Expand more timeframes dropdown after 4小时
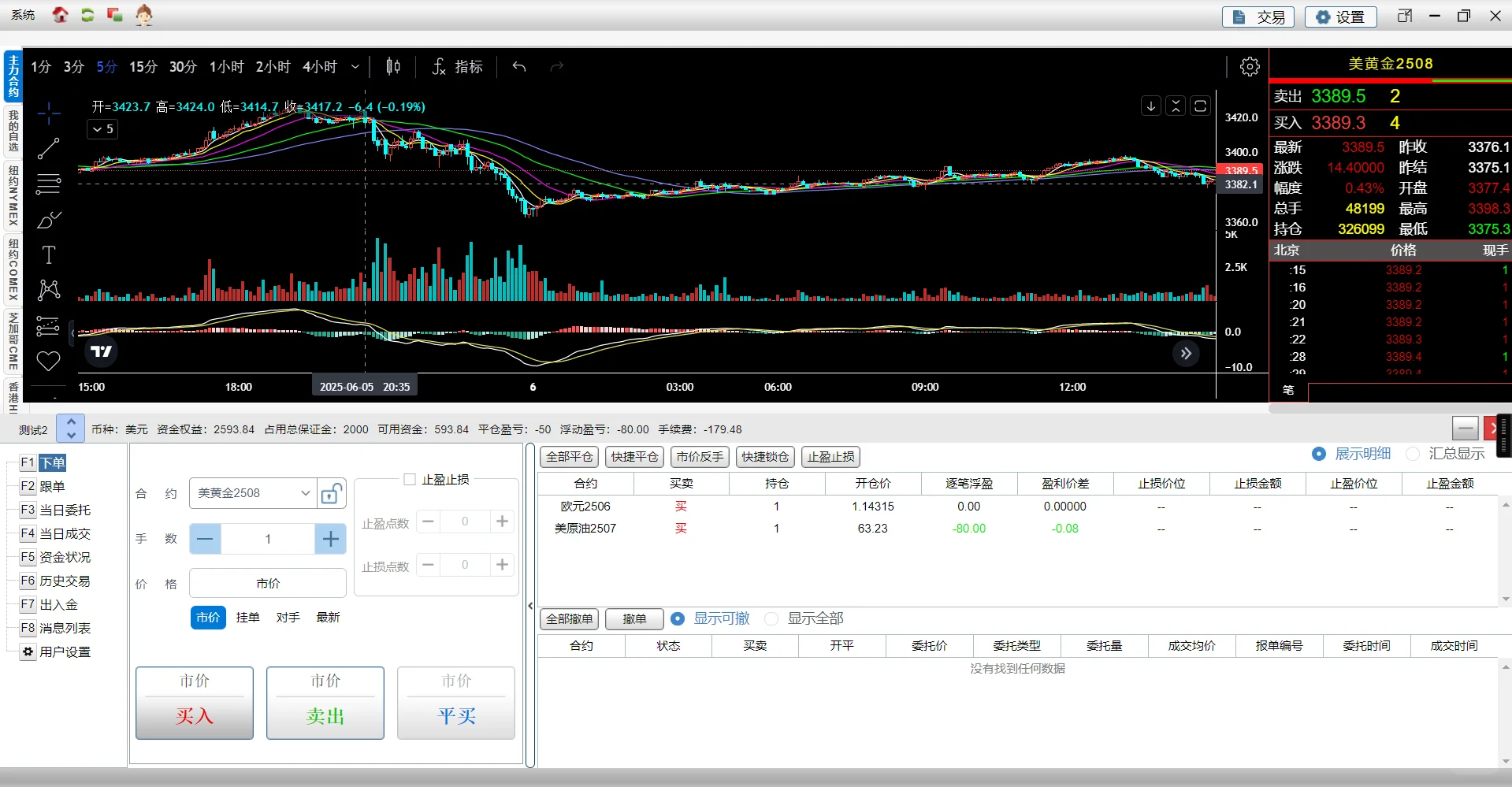The width and height of the screenshot is (1512, 787). [x=355, y=67]
